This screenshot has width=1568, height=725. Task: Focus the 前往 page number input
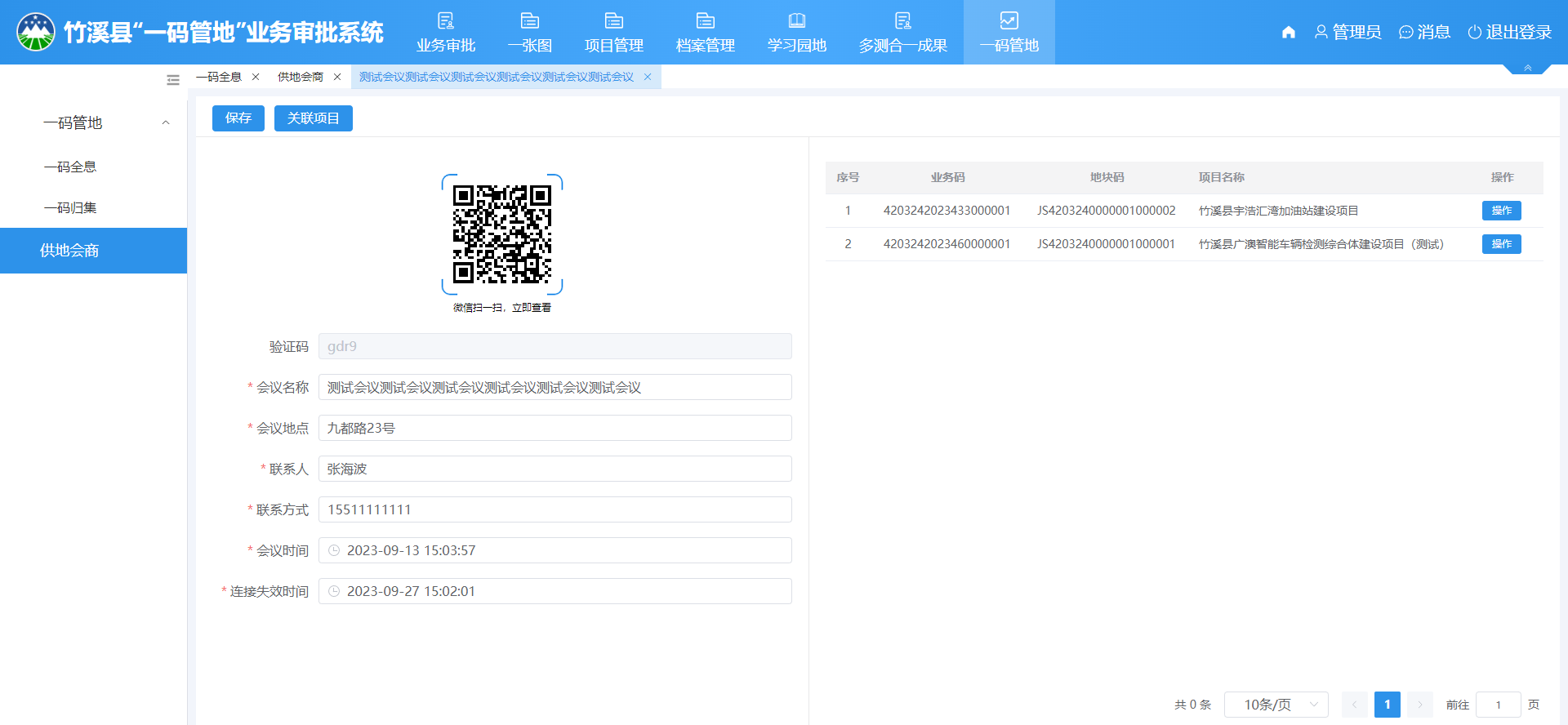[x=1499, y=705]
